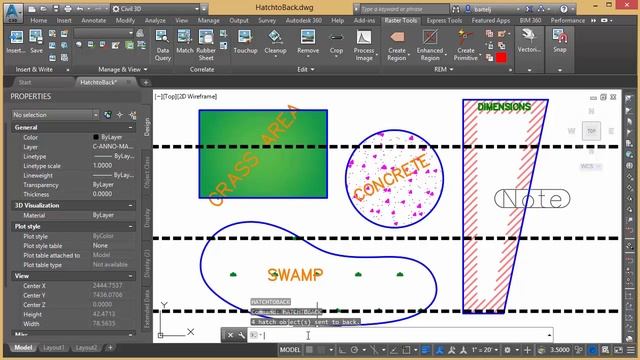Open the Vectorization tools

pos(529,41)
